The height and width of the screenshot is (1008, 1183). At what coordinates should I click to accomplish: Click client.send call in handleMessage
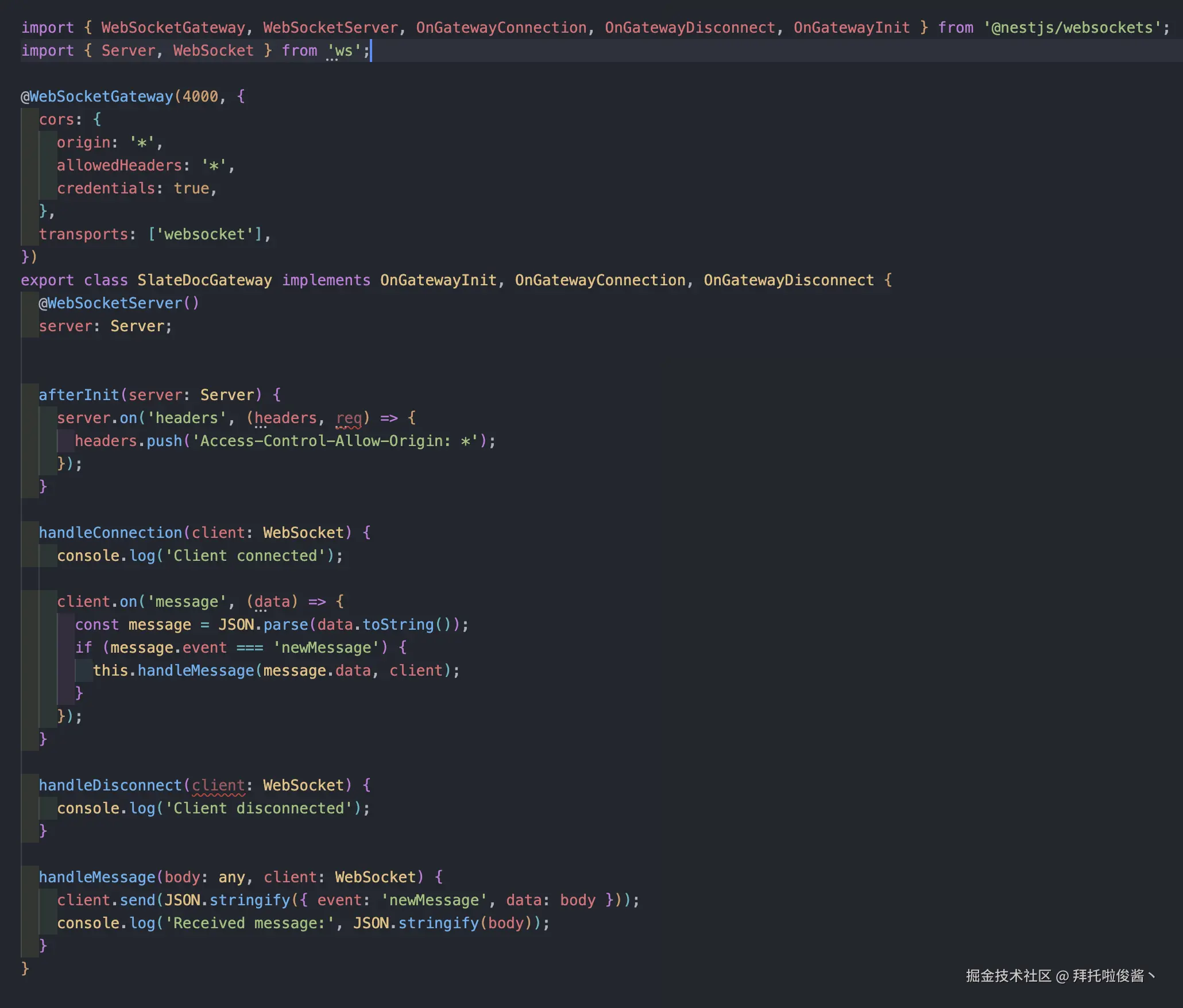coord(106,900)
